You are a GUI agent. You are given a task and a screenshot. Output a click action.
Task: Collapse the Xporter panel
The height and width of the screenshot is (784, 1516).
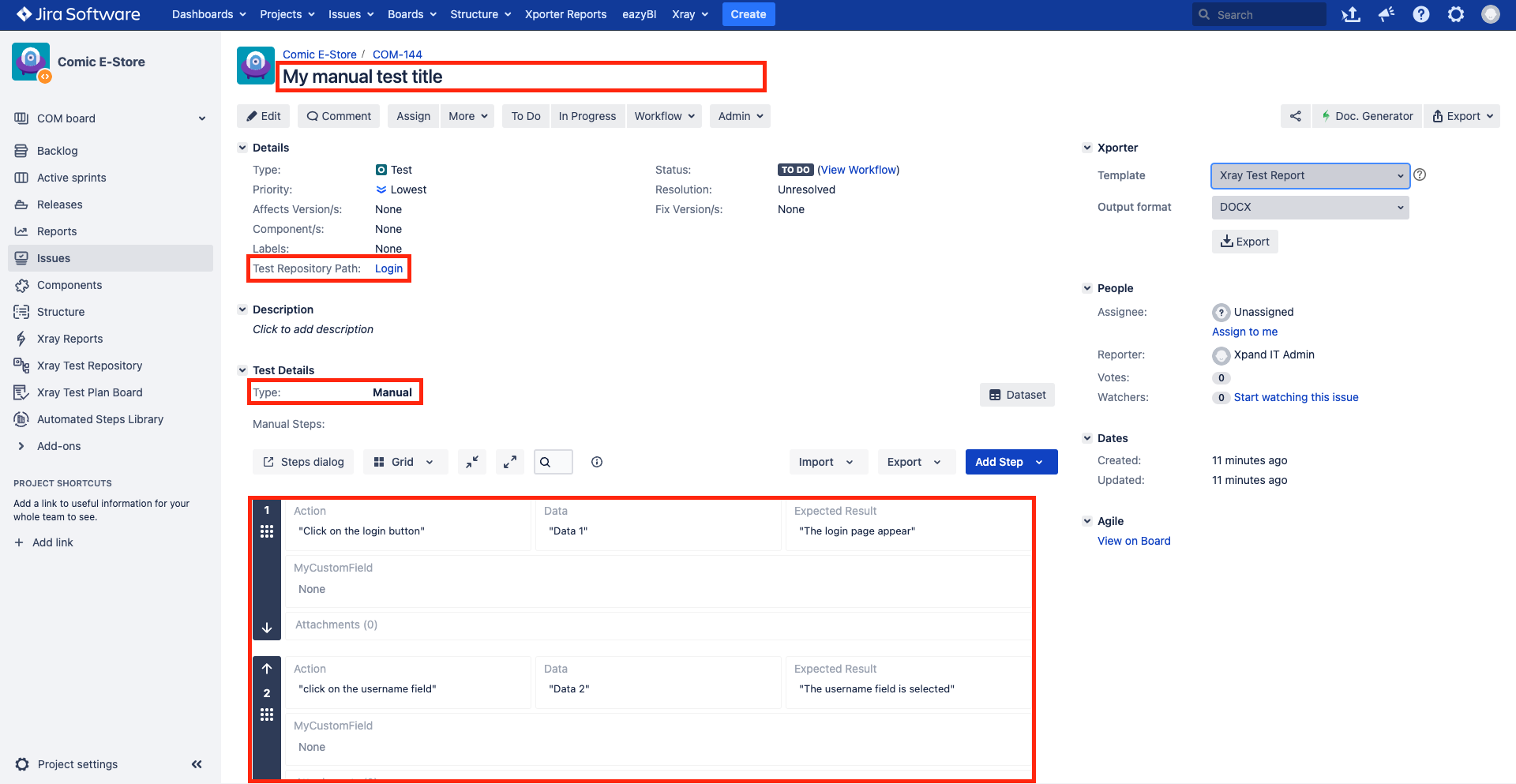tap(1087, 148)
